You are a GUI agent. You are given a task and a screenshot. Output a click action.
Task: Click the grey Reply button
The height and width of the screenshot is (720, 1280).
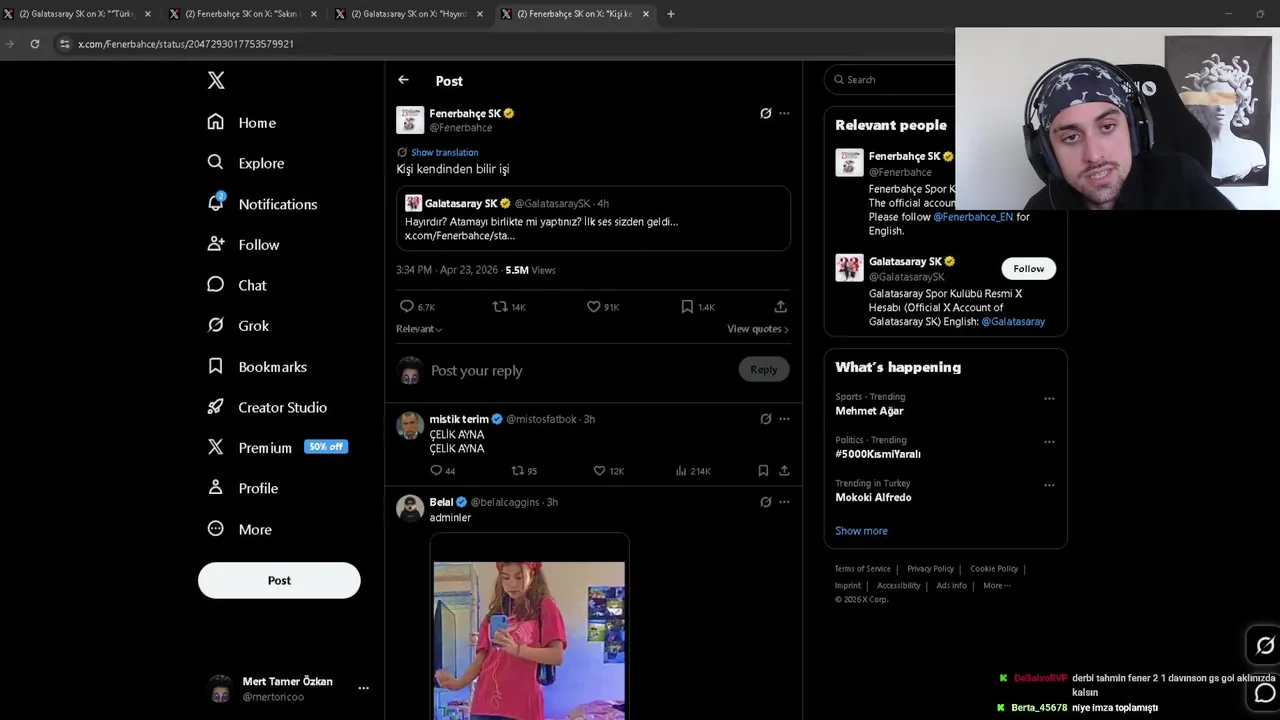click(763, 370)
